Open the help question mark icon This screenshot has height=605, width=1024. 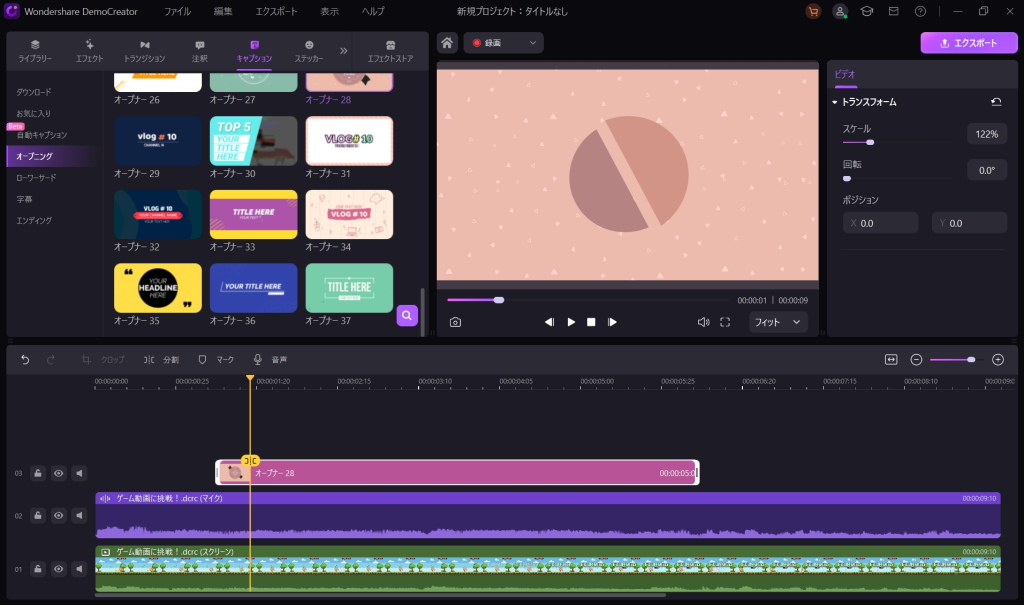(x=920, y=11)
